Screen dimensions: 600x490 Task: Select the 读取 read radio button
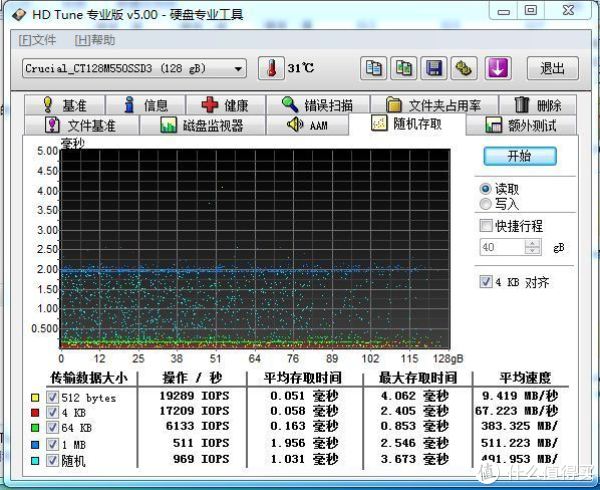485,189
